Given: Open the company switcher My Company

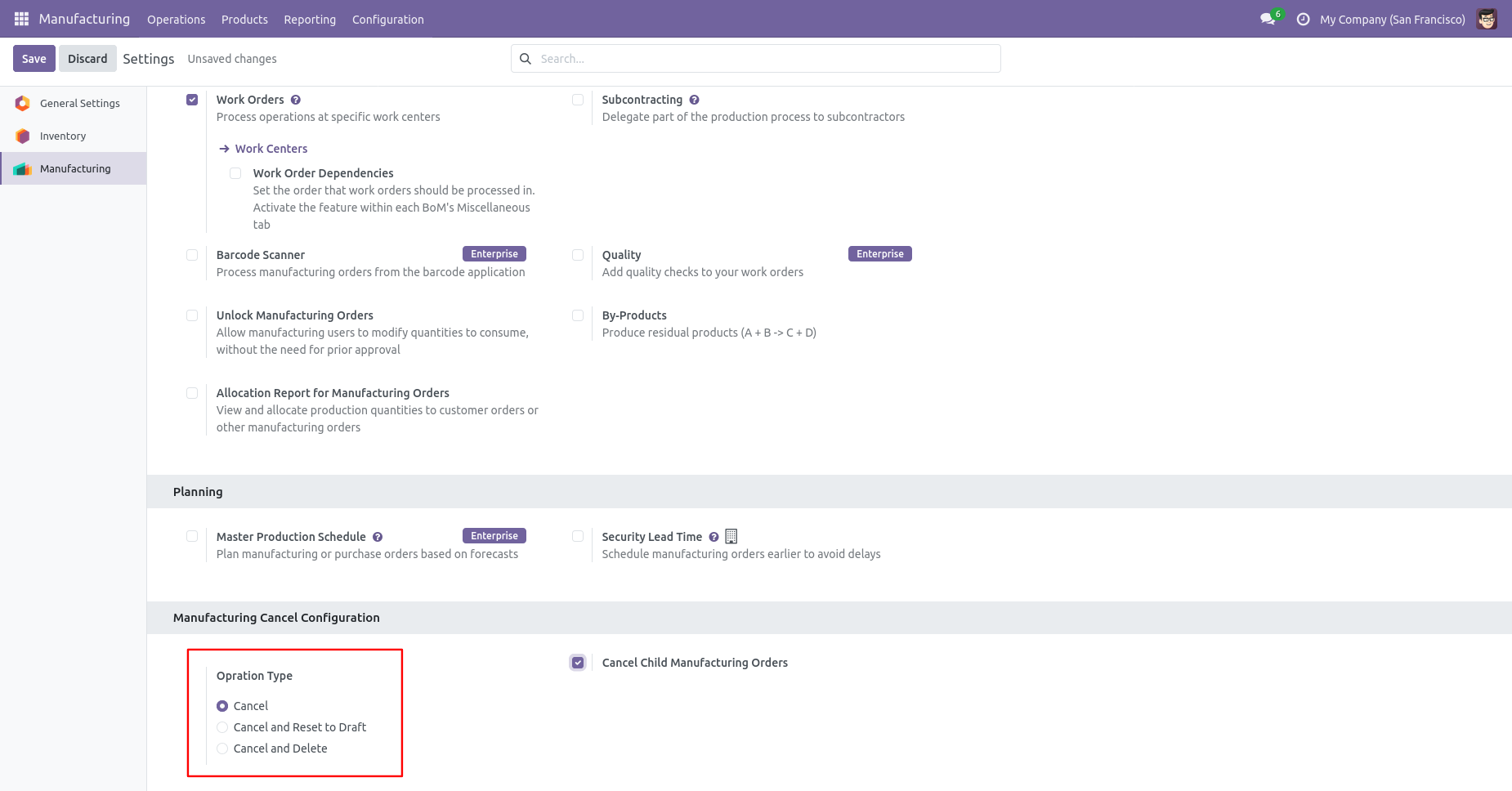Looking at the screenshot, I should (x=1392, y=20).
